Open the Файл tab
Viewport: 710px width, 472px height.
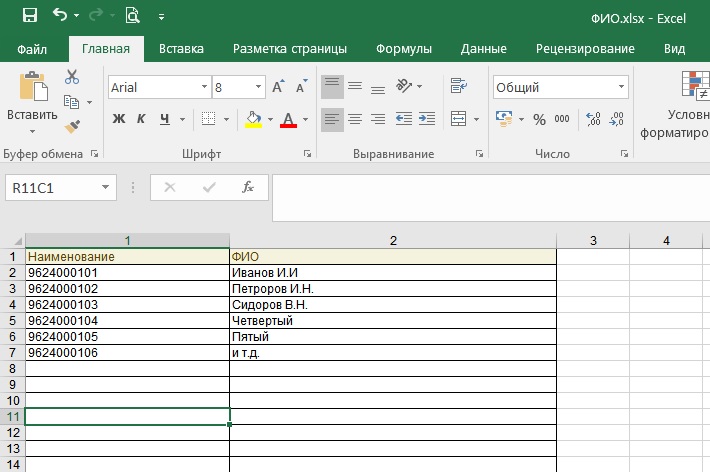32,49
